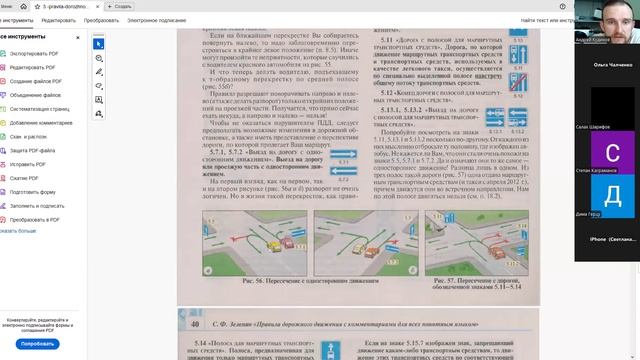This screenshot has height=360, width=640.
Task: Select the text box recognition tool
Action: click(99, 100)
